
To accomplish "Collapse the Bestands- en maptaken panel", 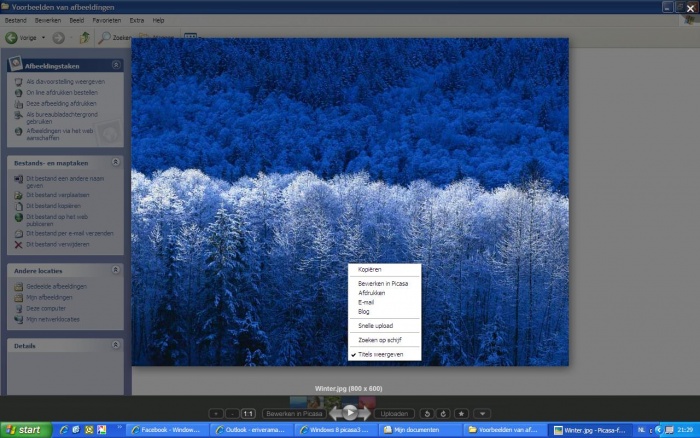I will click(116, 162).
